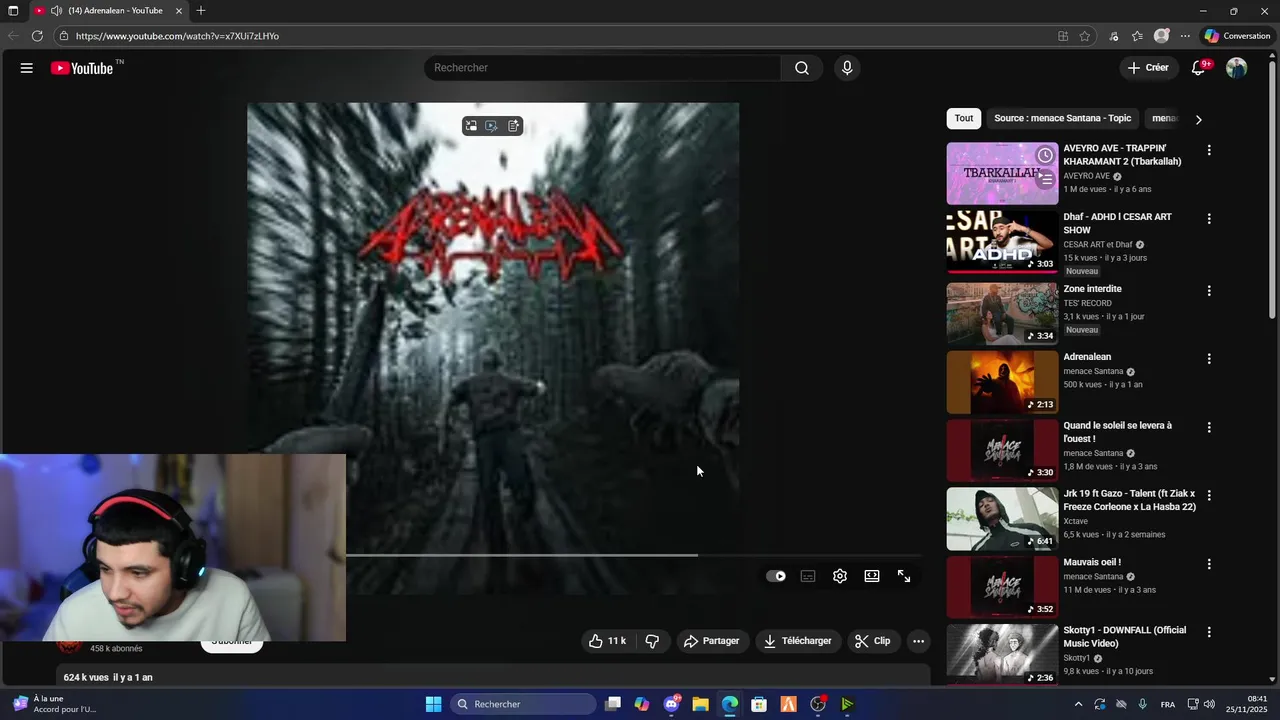Open Dhaf - ADHD I CESAR ART SHOW title
The image size is (1280, 720).
pos(1117,223)
